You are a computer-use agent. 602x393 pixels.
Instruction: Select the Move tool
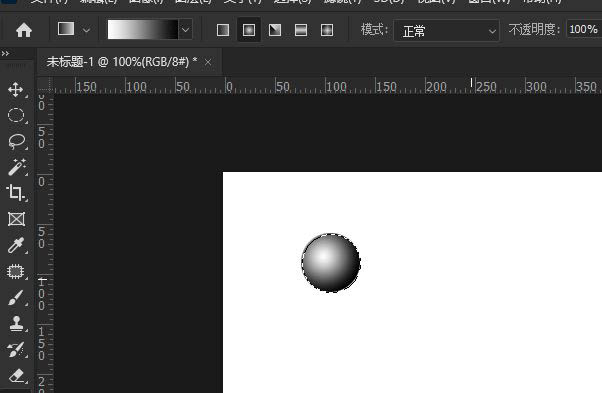pos(15,89)
